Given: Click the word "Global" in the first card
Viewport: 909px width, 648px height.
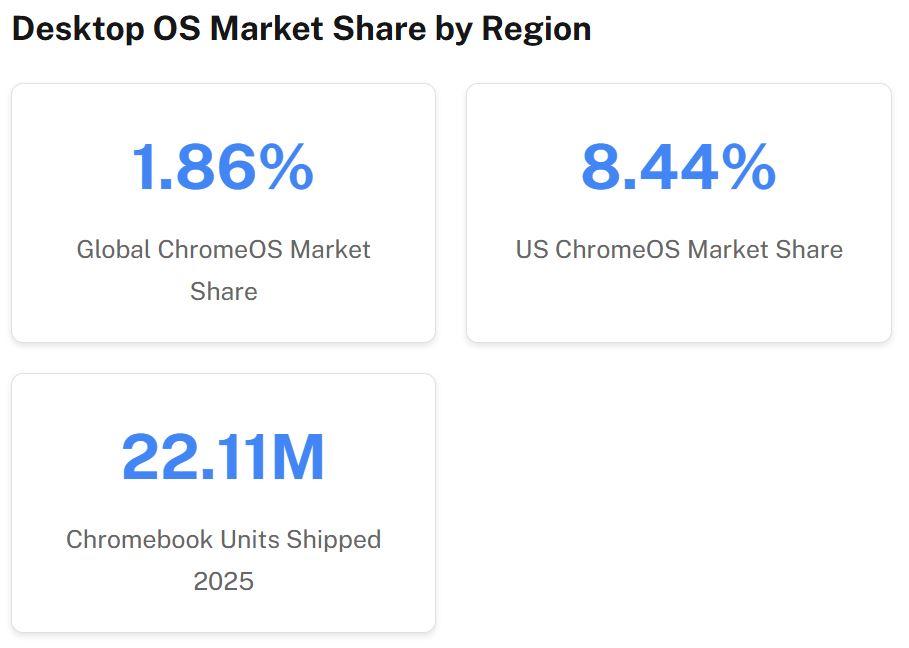Looking at the screenshot, I should (x=113, y=249).
